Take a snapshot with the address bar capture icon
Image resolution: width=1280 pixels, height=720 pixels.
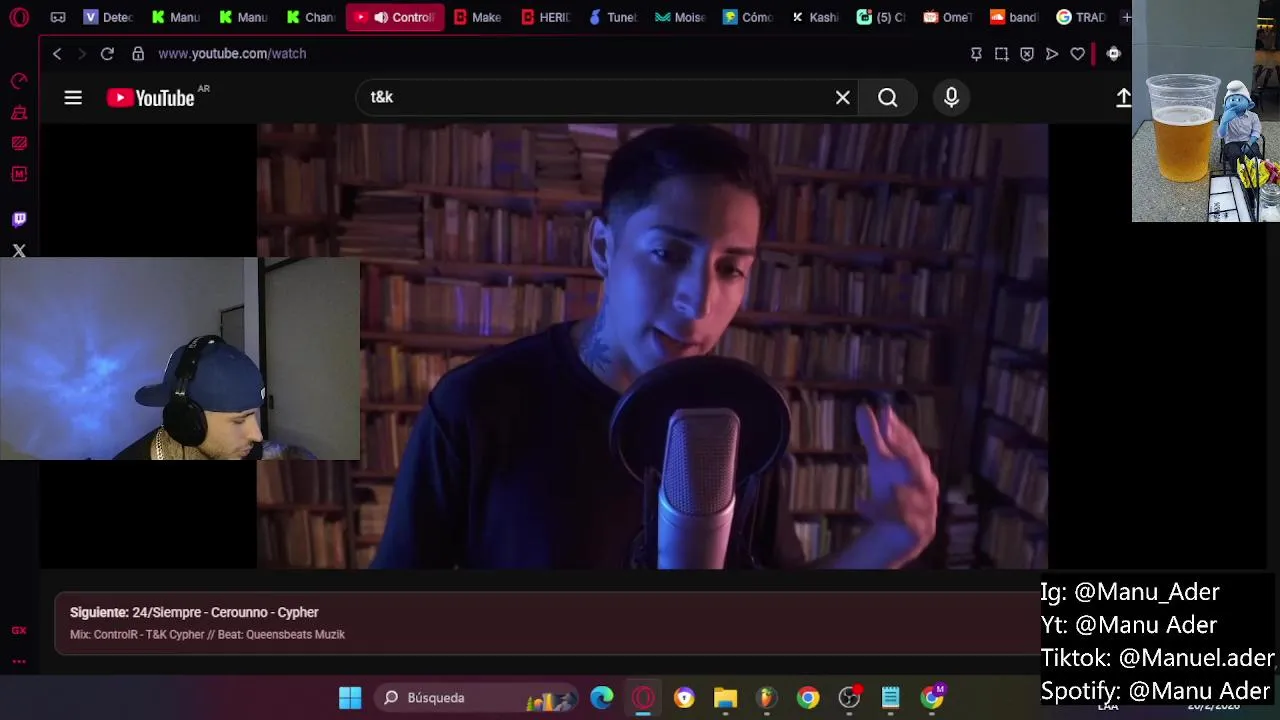point(1001,54)
